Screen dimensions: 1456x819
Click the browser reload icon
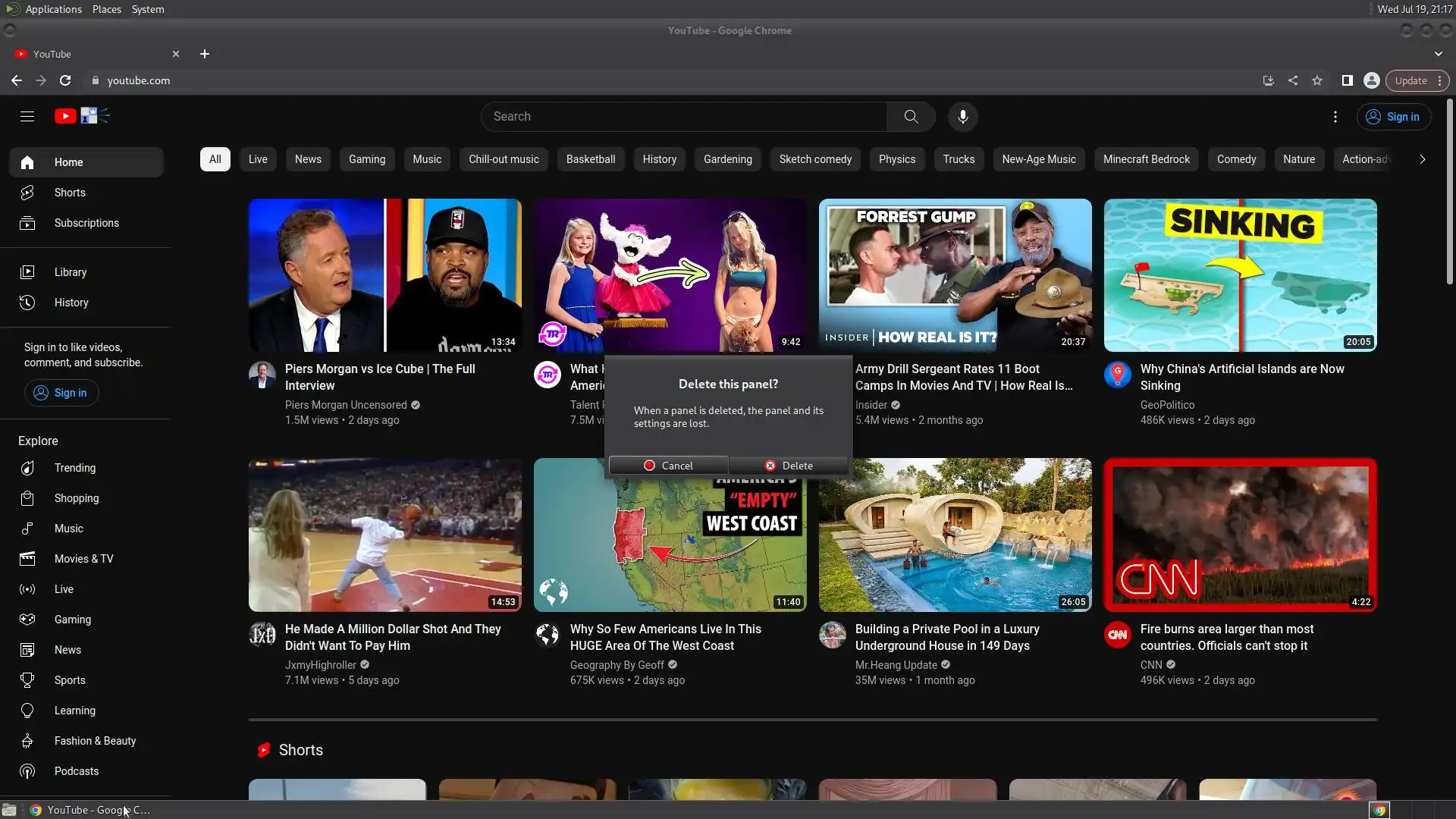(x=65, y=80)
